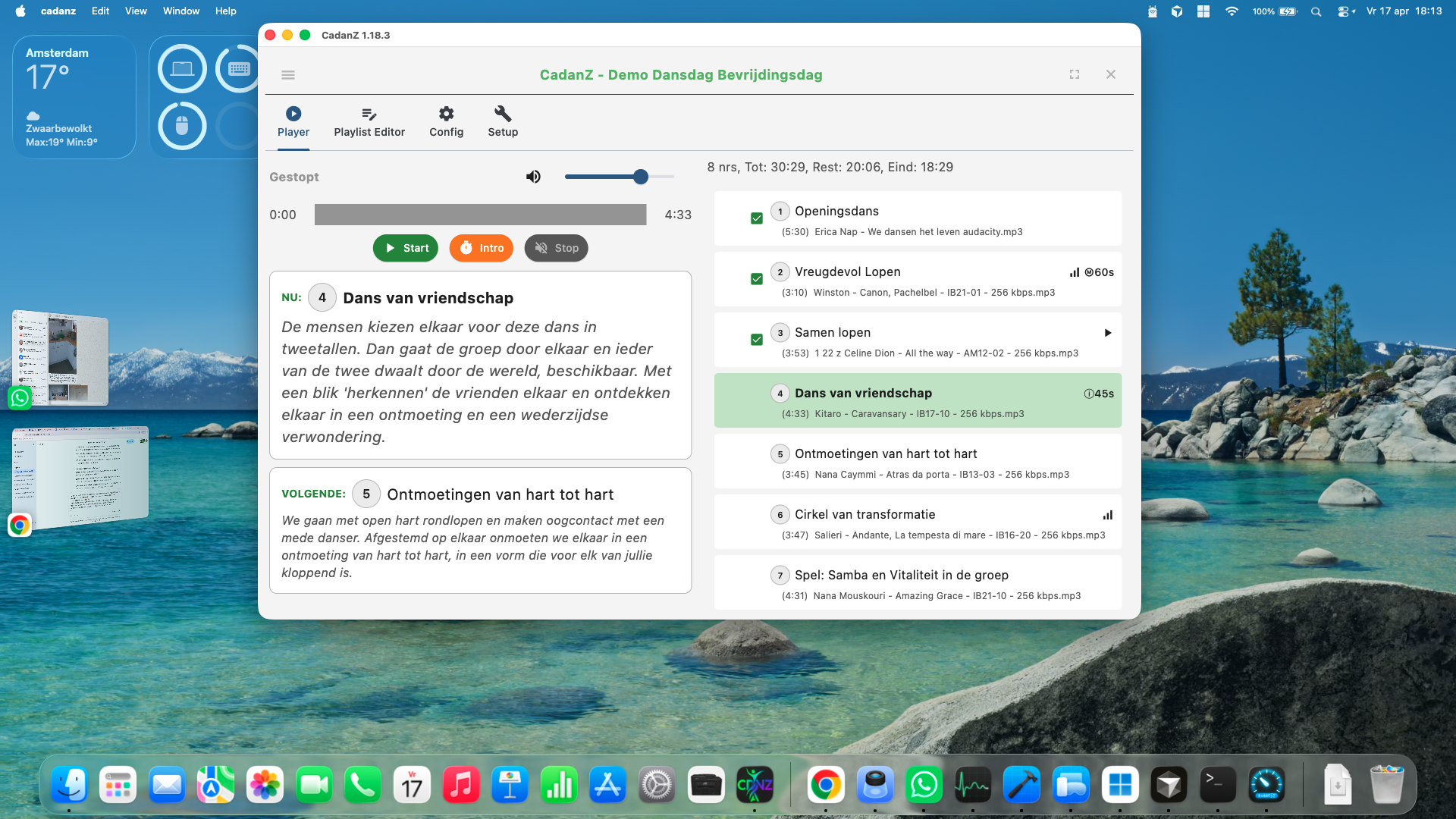Open the Window menu in the menu bar
Viewport: 1456px width, 819px height.
coord(180,11)
